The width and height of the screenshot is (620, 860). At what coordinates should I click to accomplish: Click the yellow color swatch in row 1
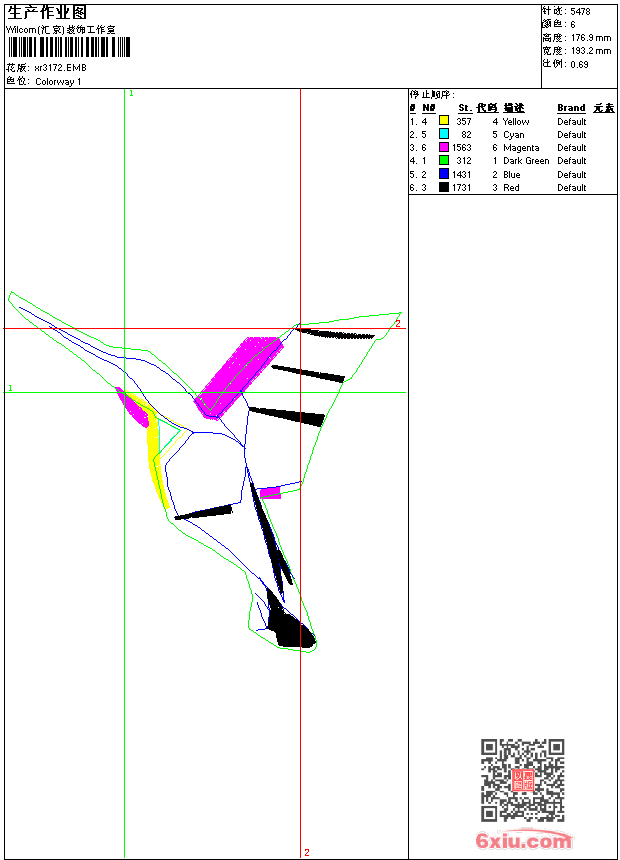[444, 121]
